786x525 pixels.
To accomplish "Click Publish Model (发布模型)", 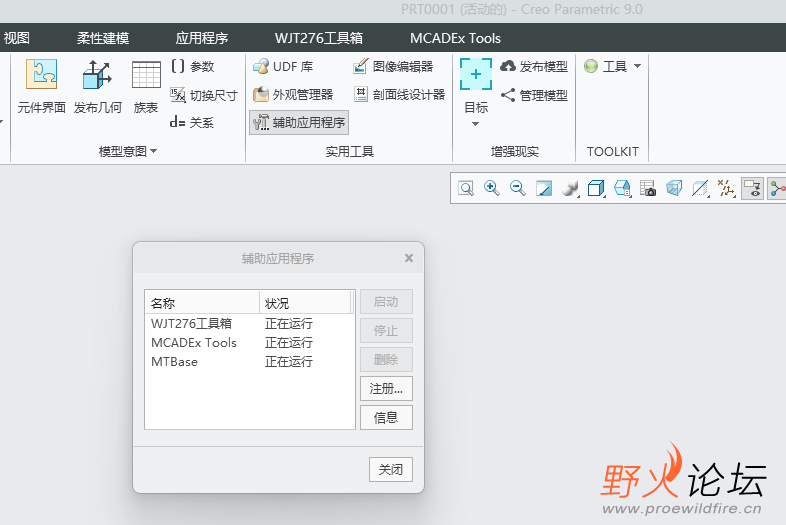I will point(534,66).
